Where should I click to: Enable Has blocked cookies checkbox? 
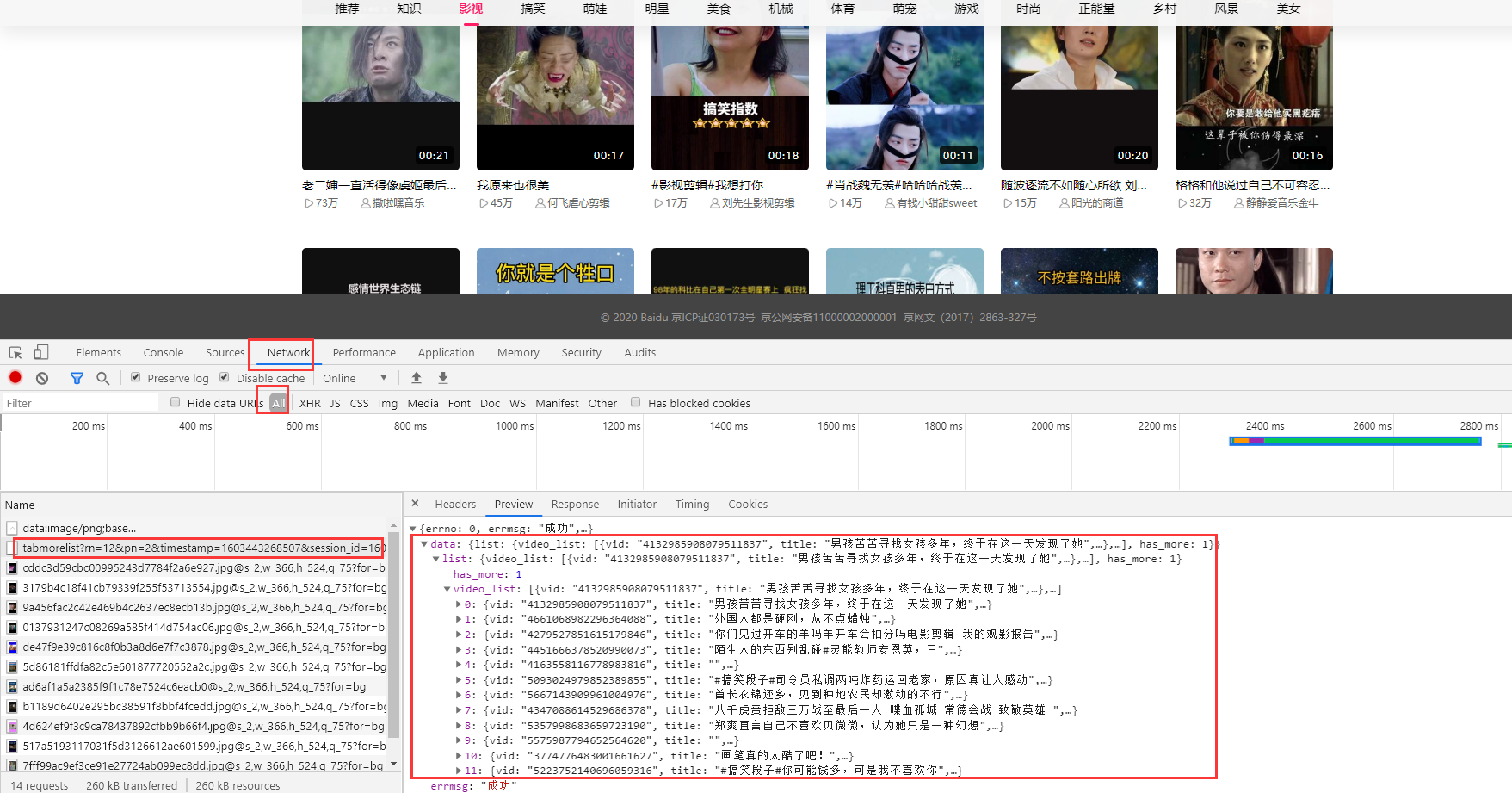pyautogui.click(x=636, y=402)
